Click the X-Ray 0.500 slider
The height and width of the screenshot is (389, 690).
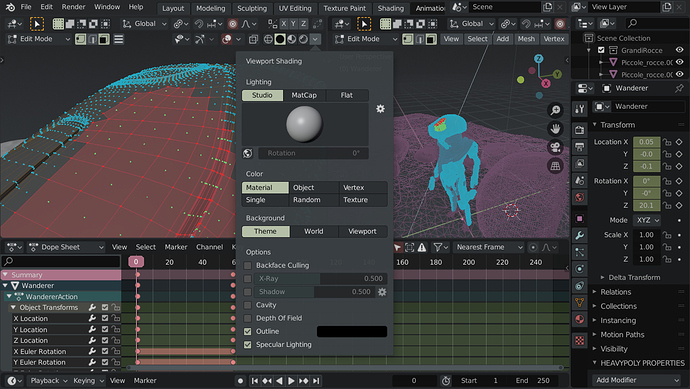[x=321, y=279]
